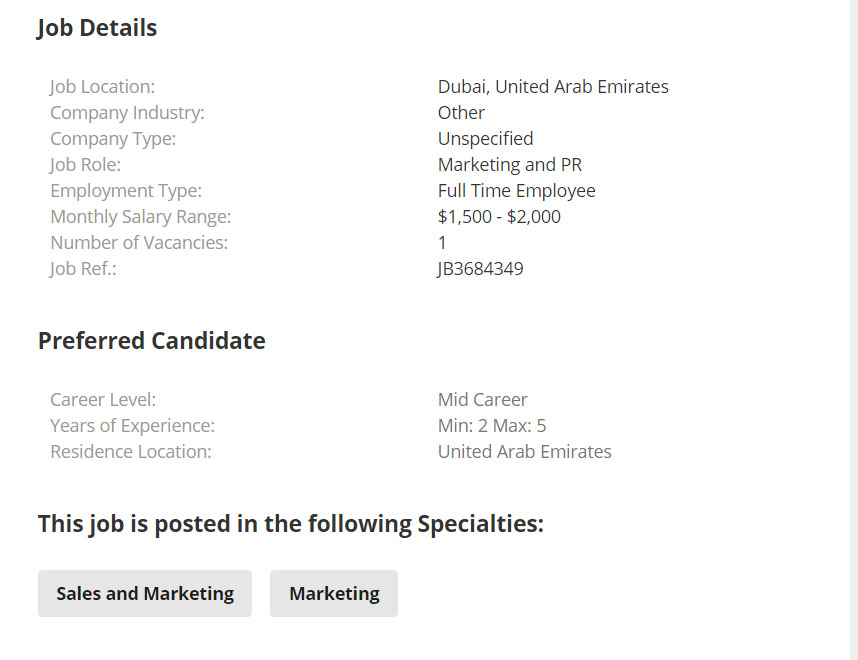Click the Specialties section heading
The height and width of the screenshot is (660, 858).
(x=290, y=523)
